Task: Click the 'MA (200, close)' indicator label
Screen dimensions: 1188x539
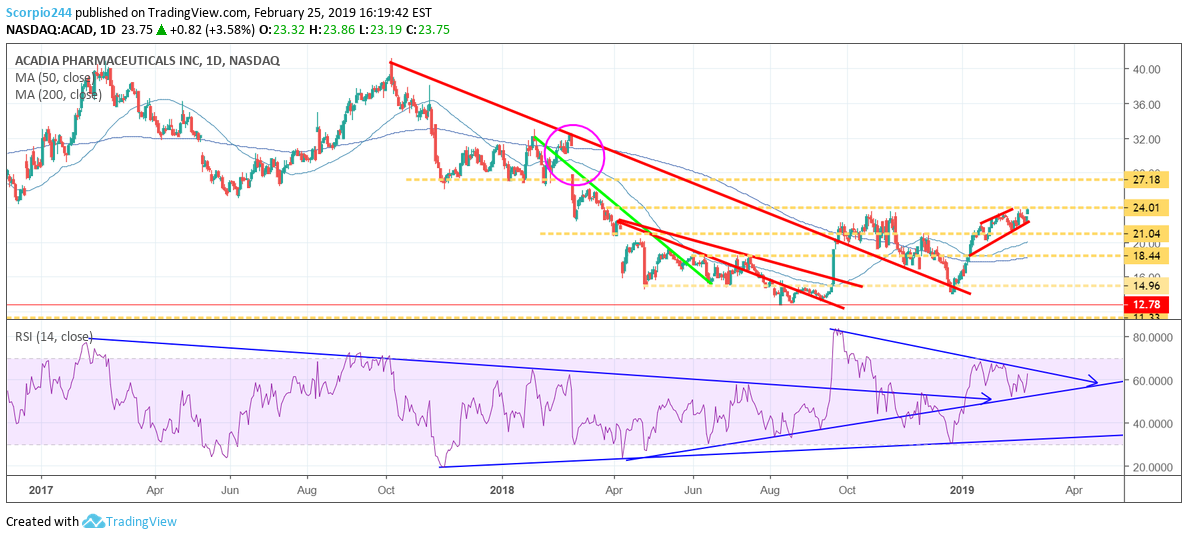Action: point(58,95)
